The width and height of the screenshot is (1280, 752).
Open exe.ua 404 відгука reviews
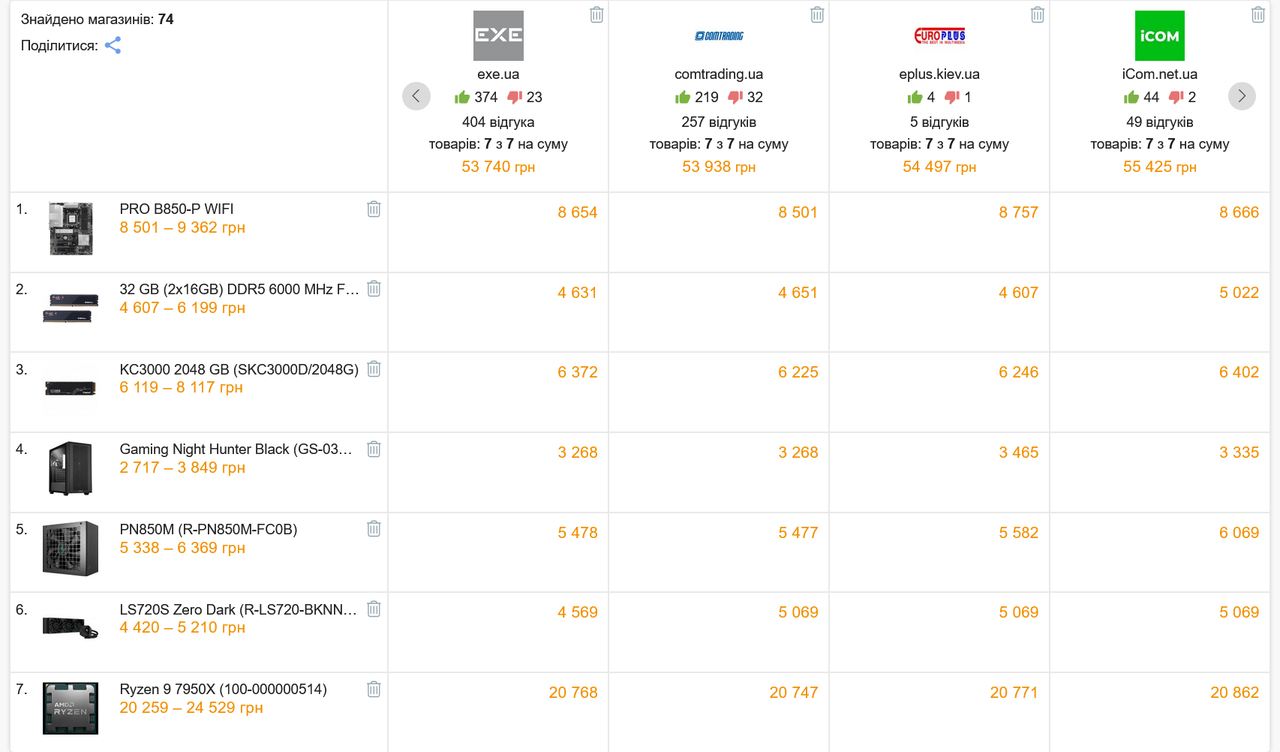coord(498,122)
